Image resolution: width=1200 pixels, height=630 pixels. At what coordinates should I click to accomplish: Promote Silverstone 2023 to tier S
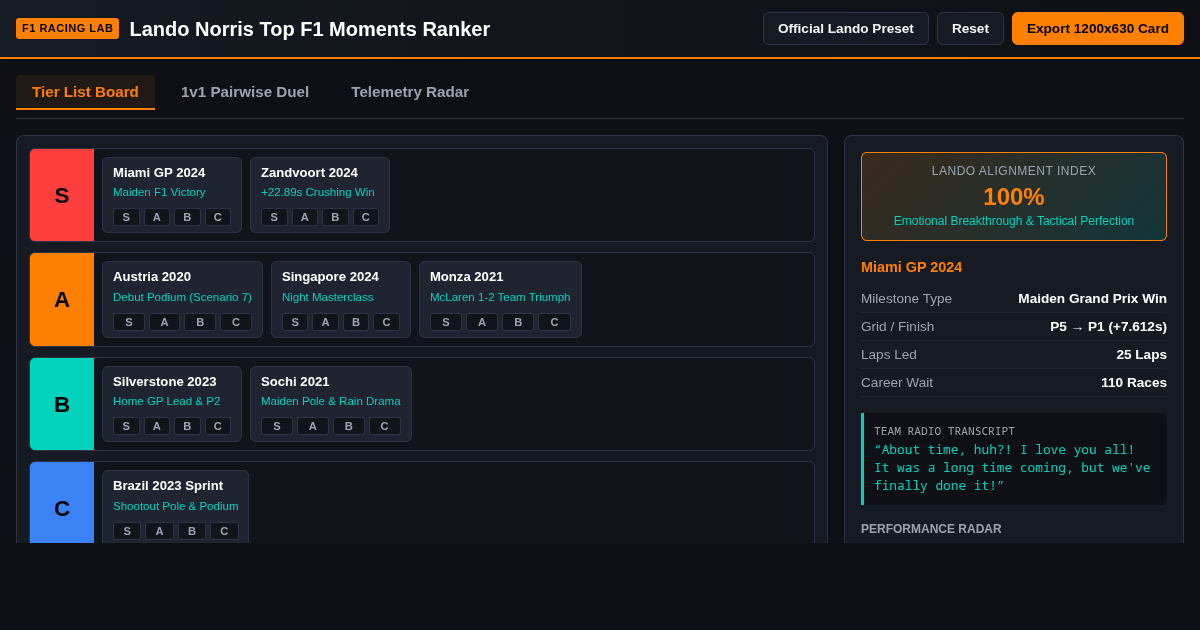point(126,426)
